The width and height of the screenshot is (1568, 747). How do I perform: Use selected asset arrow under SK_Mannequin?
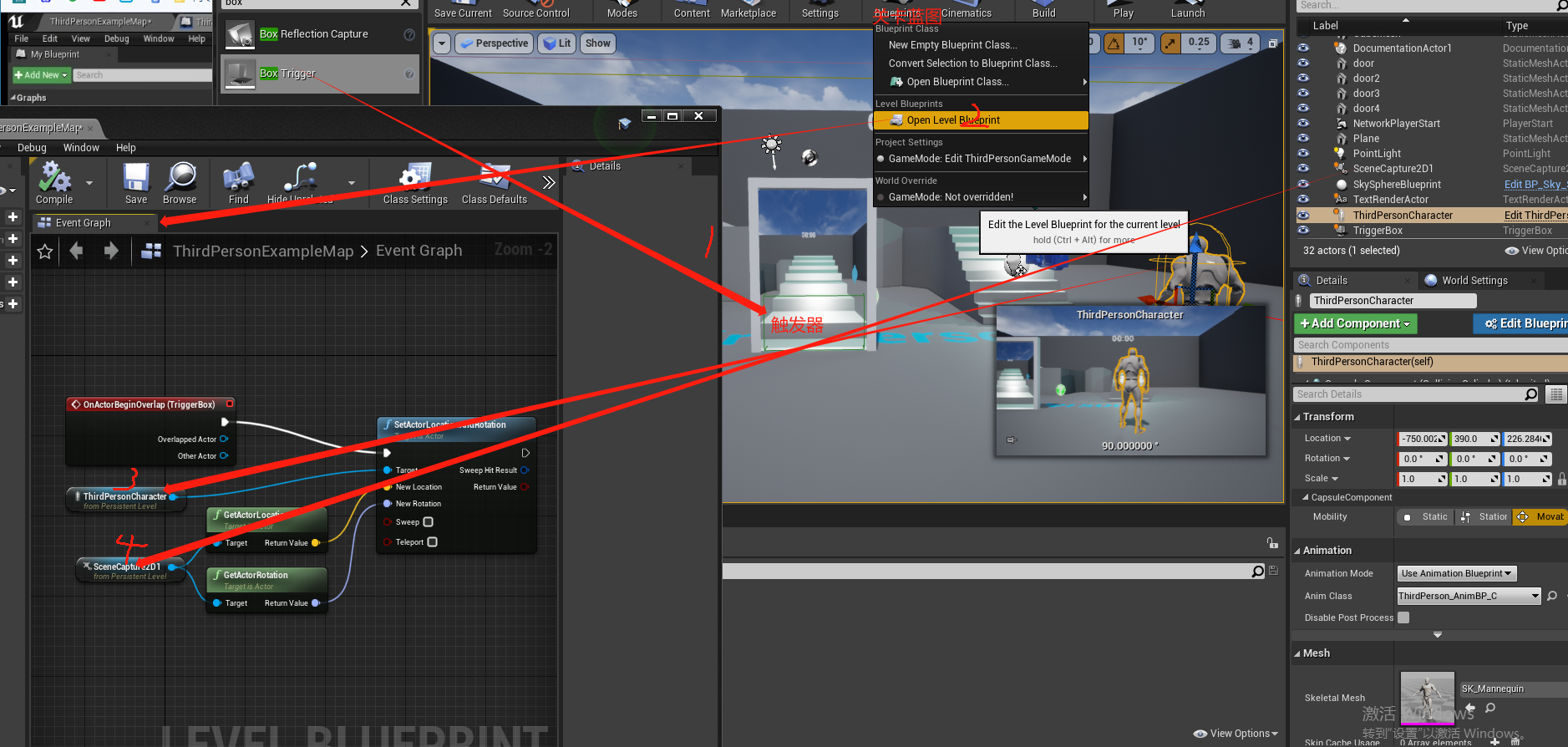click(x=1471, y=708)
